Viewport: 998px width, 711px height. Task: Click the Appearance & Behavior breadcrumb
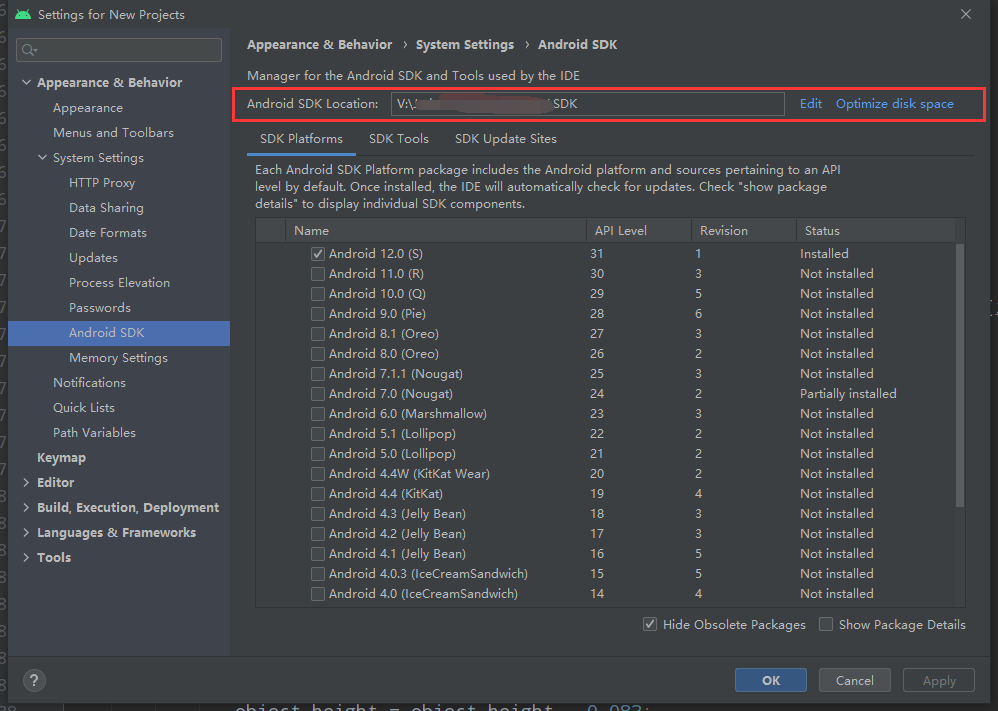point(320,45)
